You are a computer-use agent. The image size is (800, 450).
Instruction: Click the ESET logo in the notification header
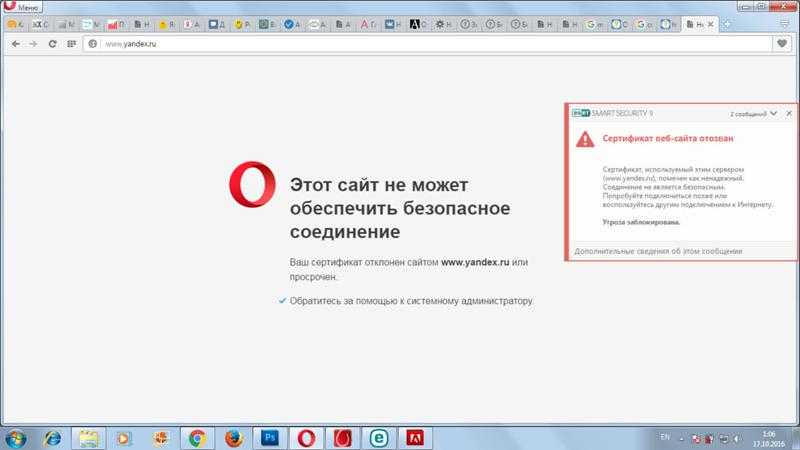pos(581,113)
